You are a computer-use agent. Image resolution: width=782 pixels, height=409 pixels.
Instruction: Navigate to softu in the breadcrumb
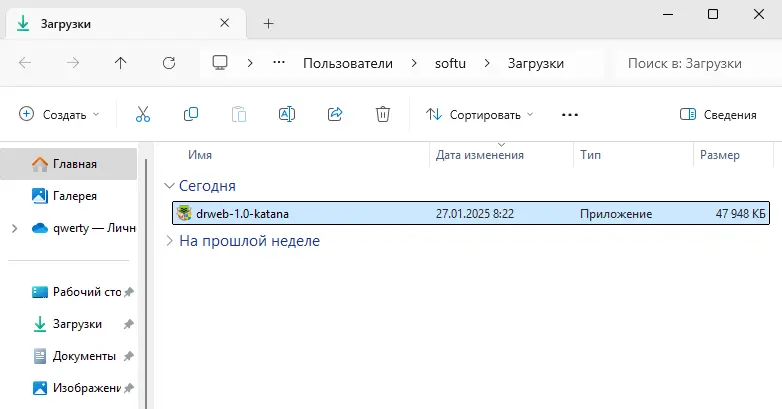(x=450, y=63)
